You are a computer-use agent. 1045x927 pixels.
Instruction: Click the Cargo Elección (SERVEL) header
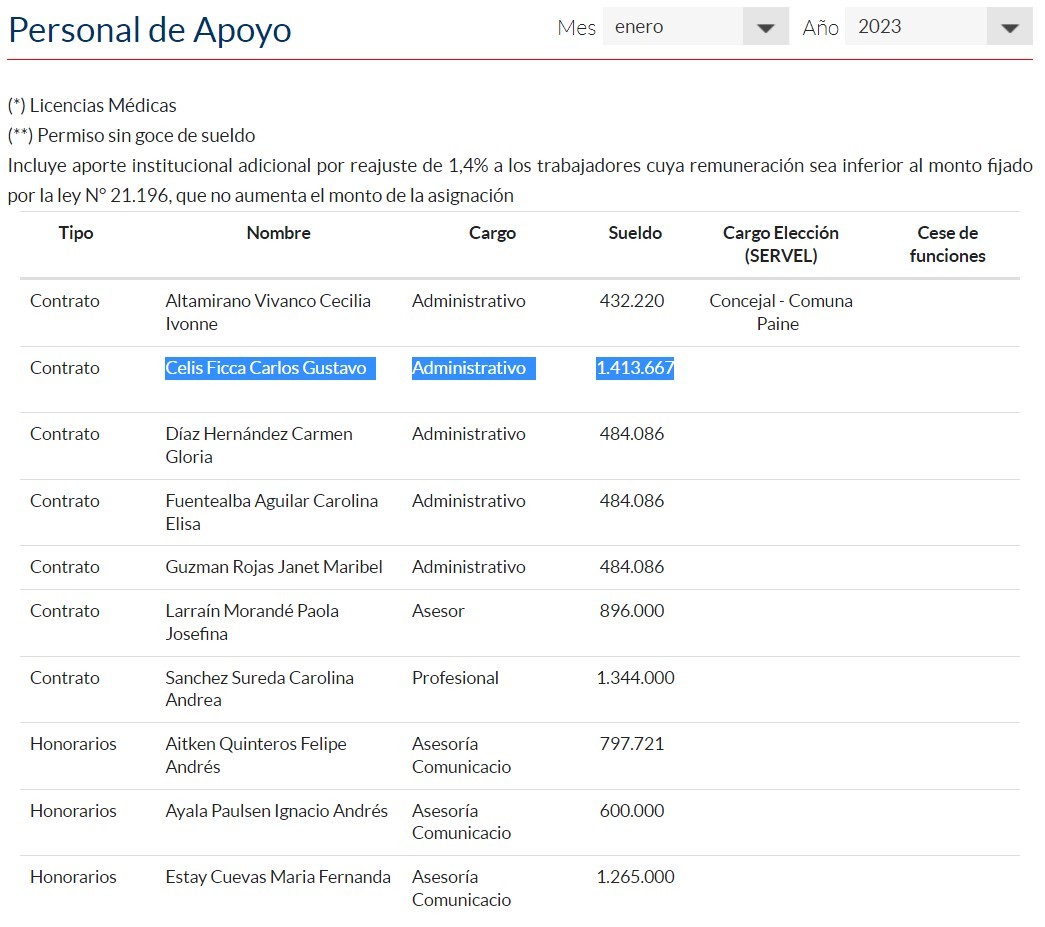click(780, 244)
